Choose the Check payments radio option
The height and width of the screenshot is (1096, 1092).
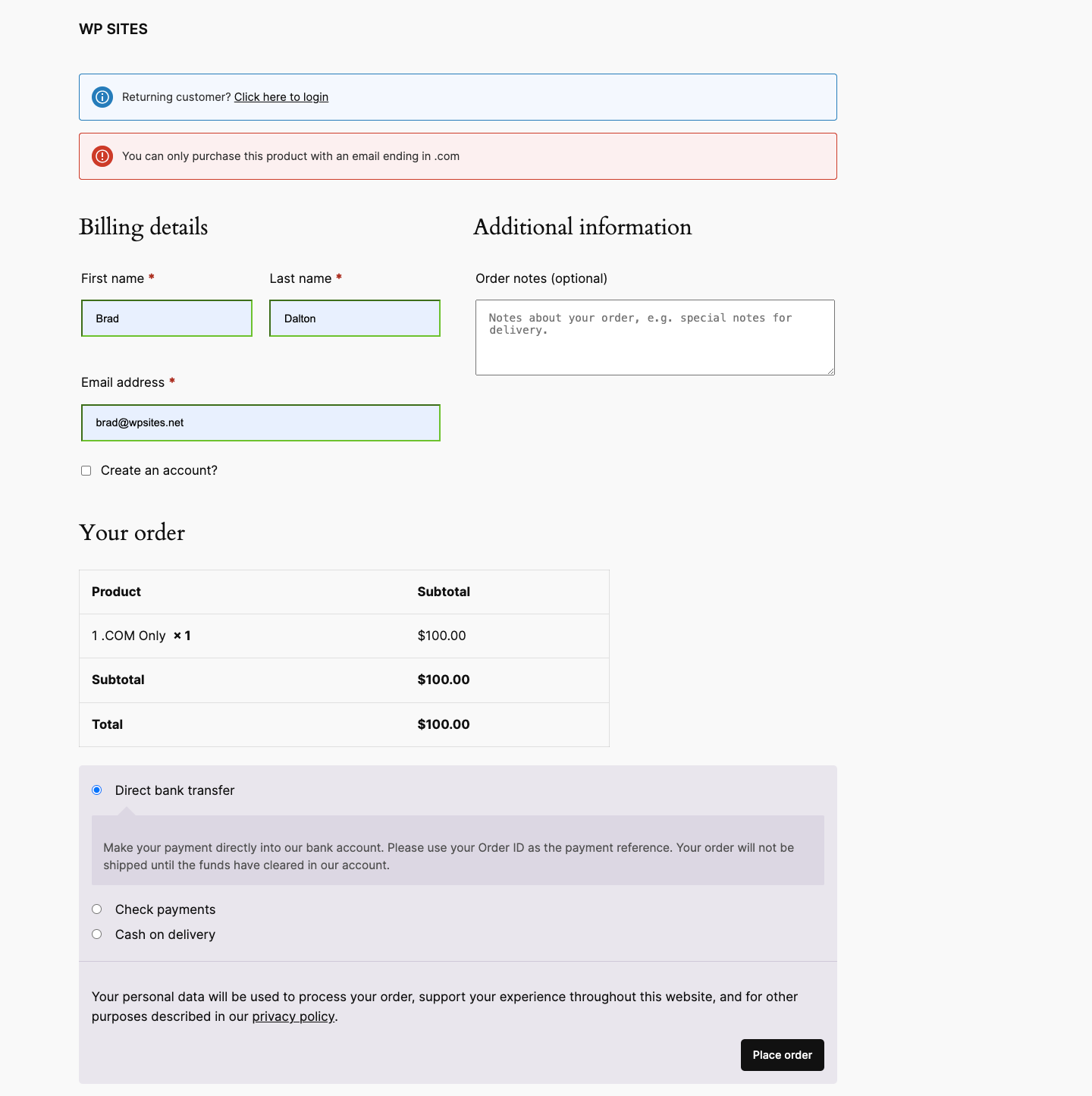[x=97, y=909]
